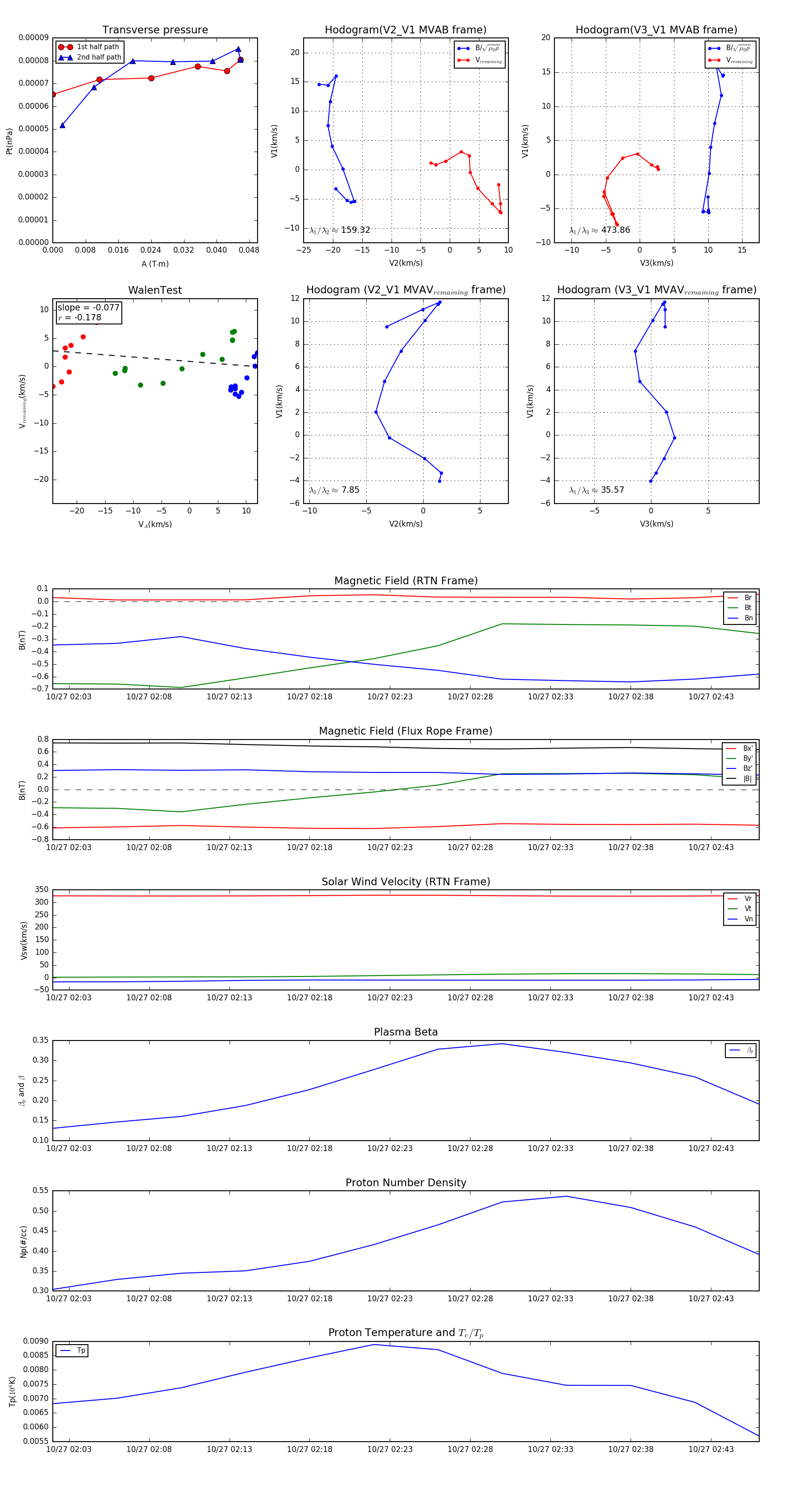Click the "By'" legend entry
The width and height of the screenshot is (812, 1489).
739,758
